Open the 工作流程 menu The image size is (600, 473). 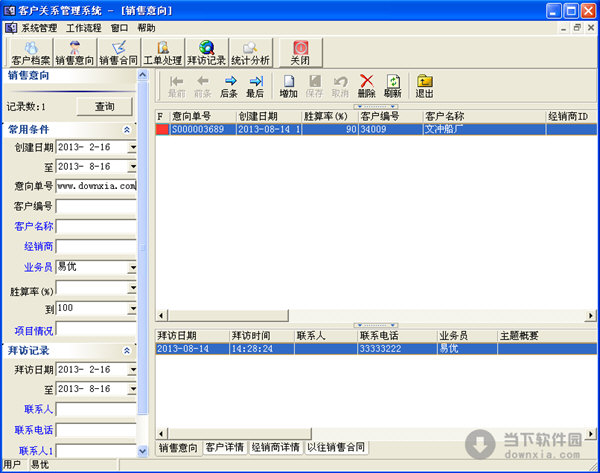click(x=84, y=28)
